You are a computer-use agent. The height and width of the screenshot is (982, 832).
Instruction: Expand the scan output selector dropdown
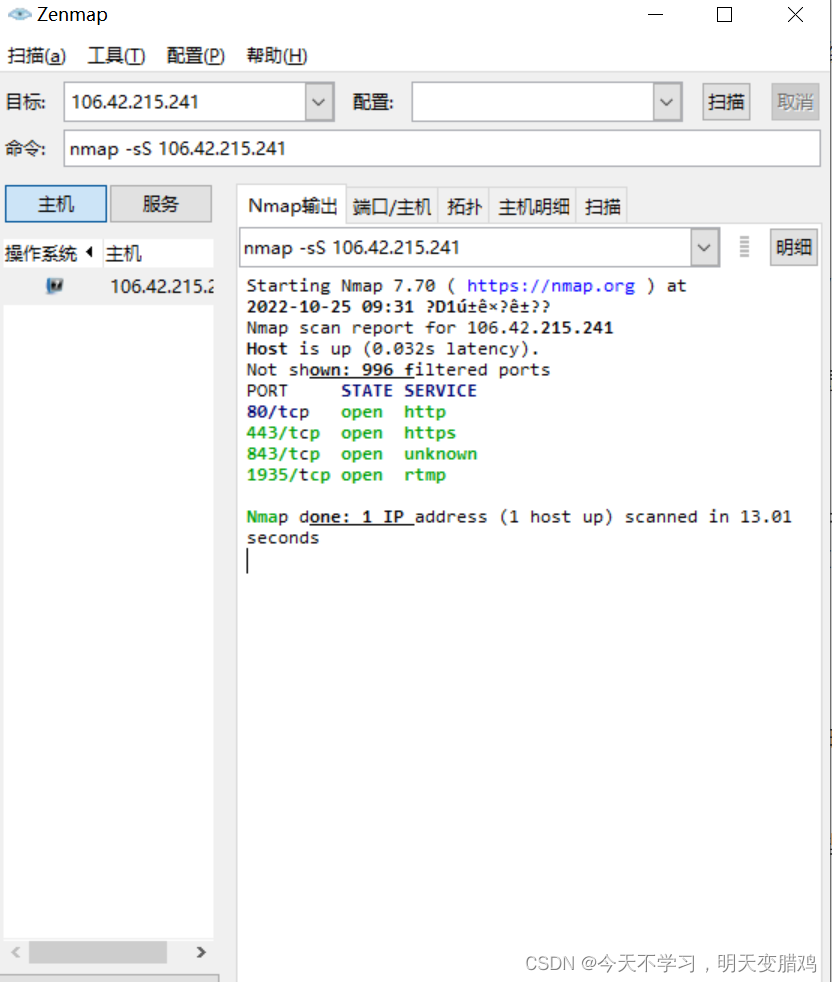(x=704, y=247)
